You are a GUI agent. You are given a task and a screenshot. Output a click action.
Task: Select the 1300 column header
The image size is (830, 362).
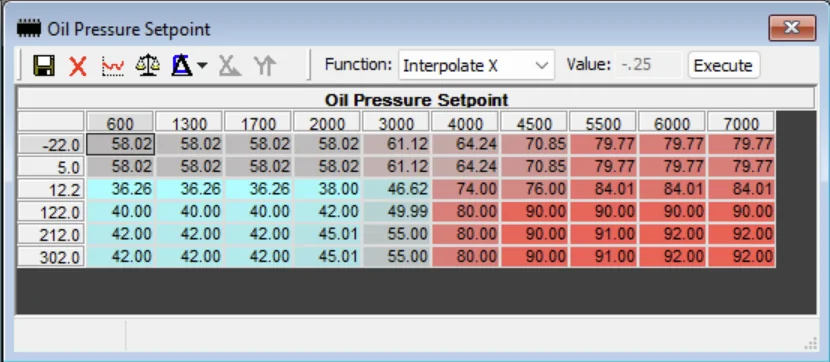(190, 122)
